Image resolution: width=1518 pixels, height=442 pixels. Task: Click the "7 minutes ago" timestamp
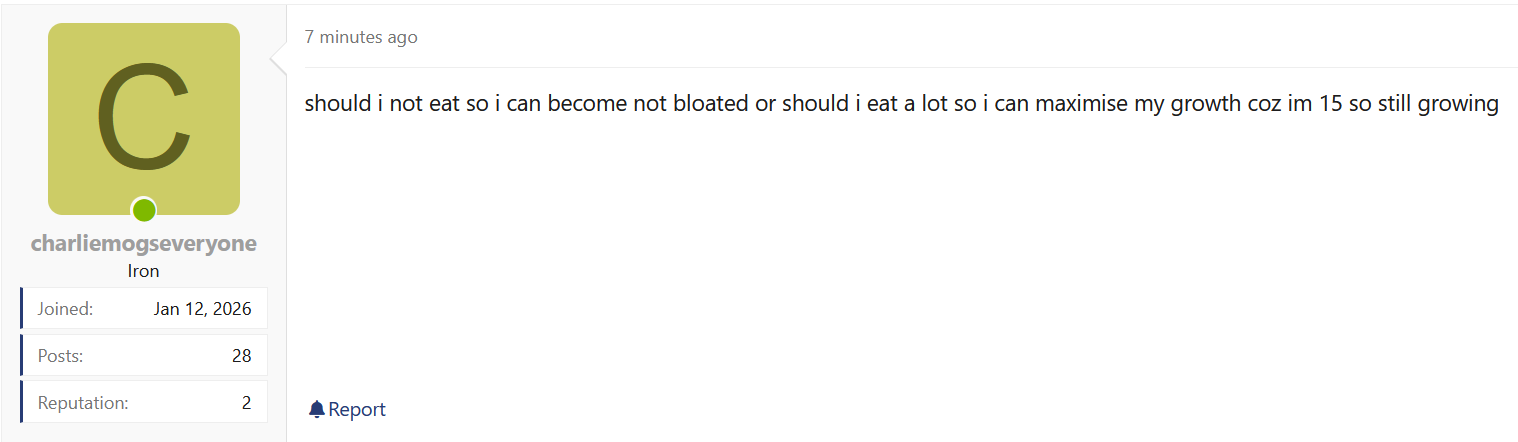[x=361, y=37]
